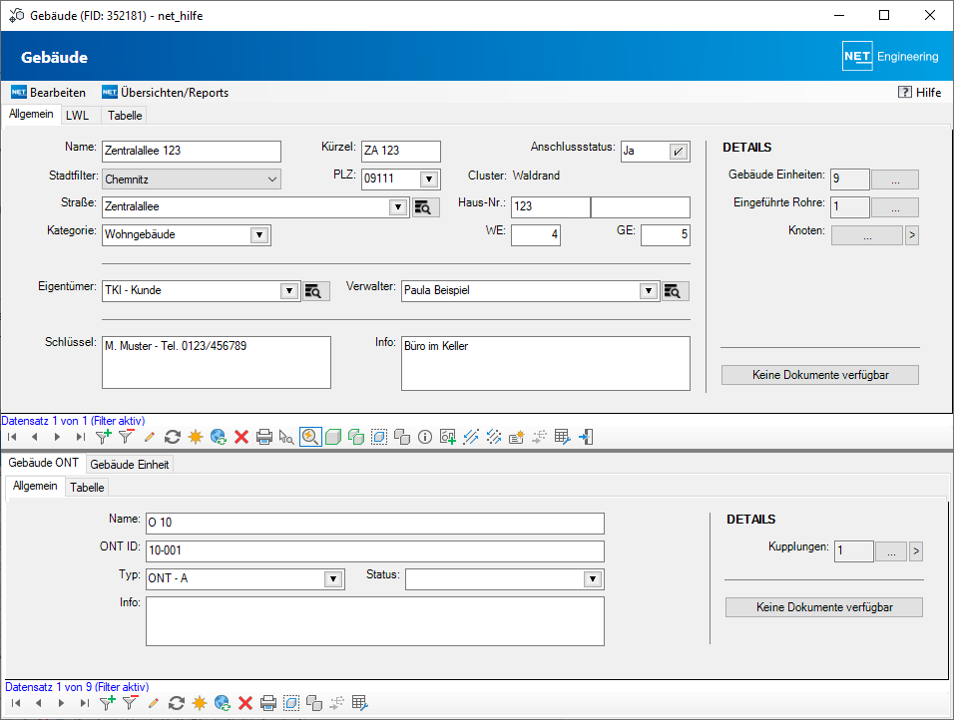The image size is (954, 720).
Task: Click the add filter funnel in lower ONT toolbar
Action: coord(106,703)
